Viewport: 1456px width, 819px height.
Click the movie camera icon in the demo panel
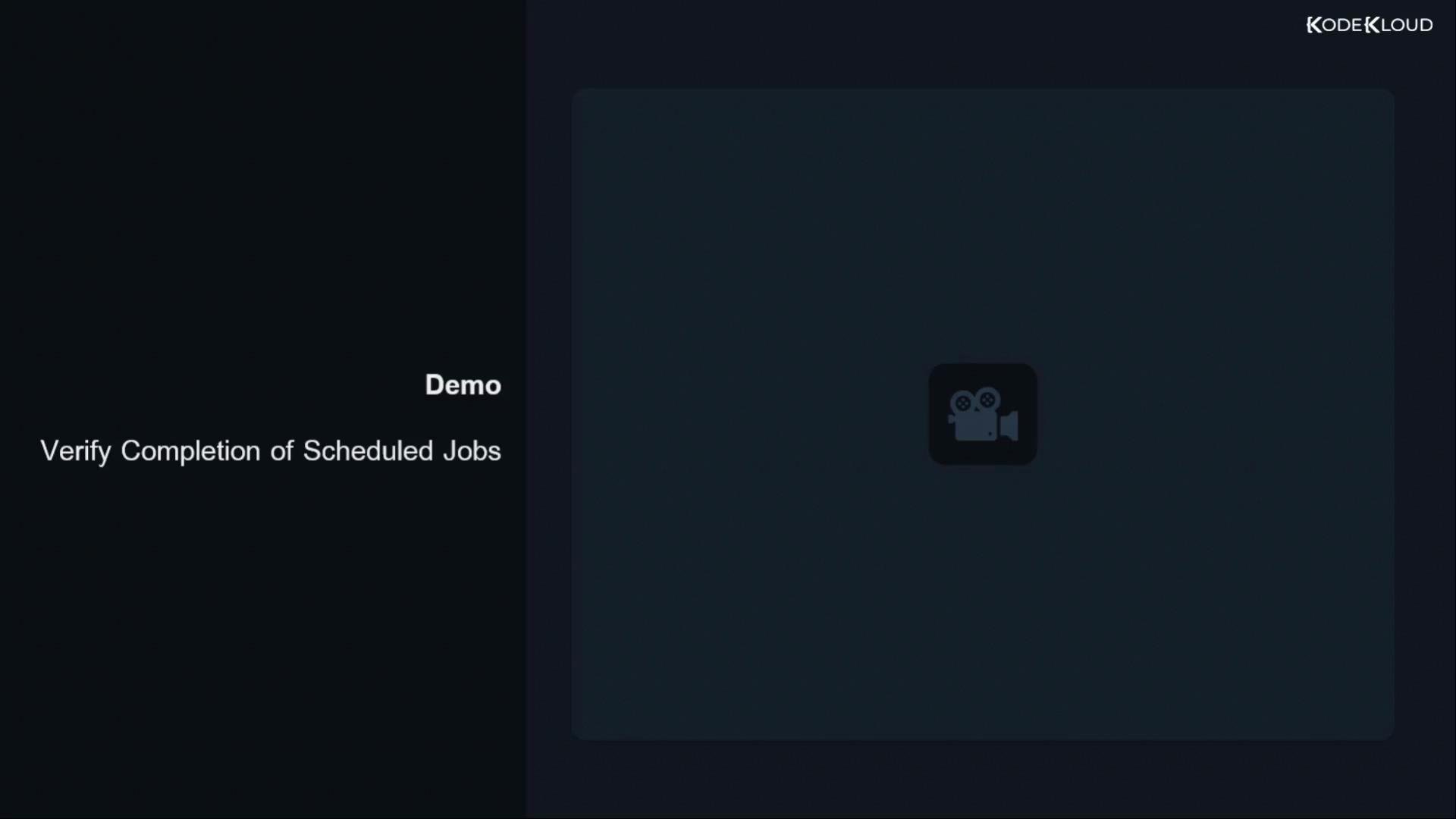pyautogui.click(x=983, y=414)
